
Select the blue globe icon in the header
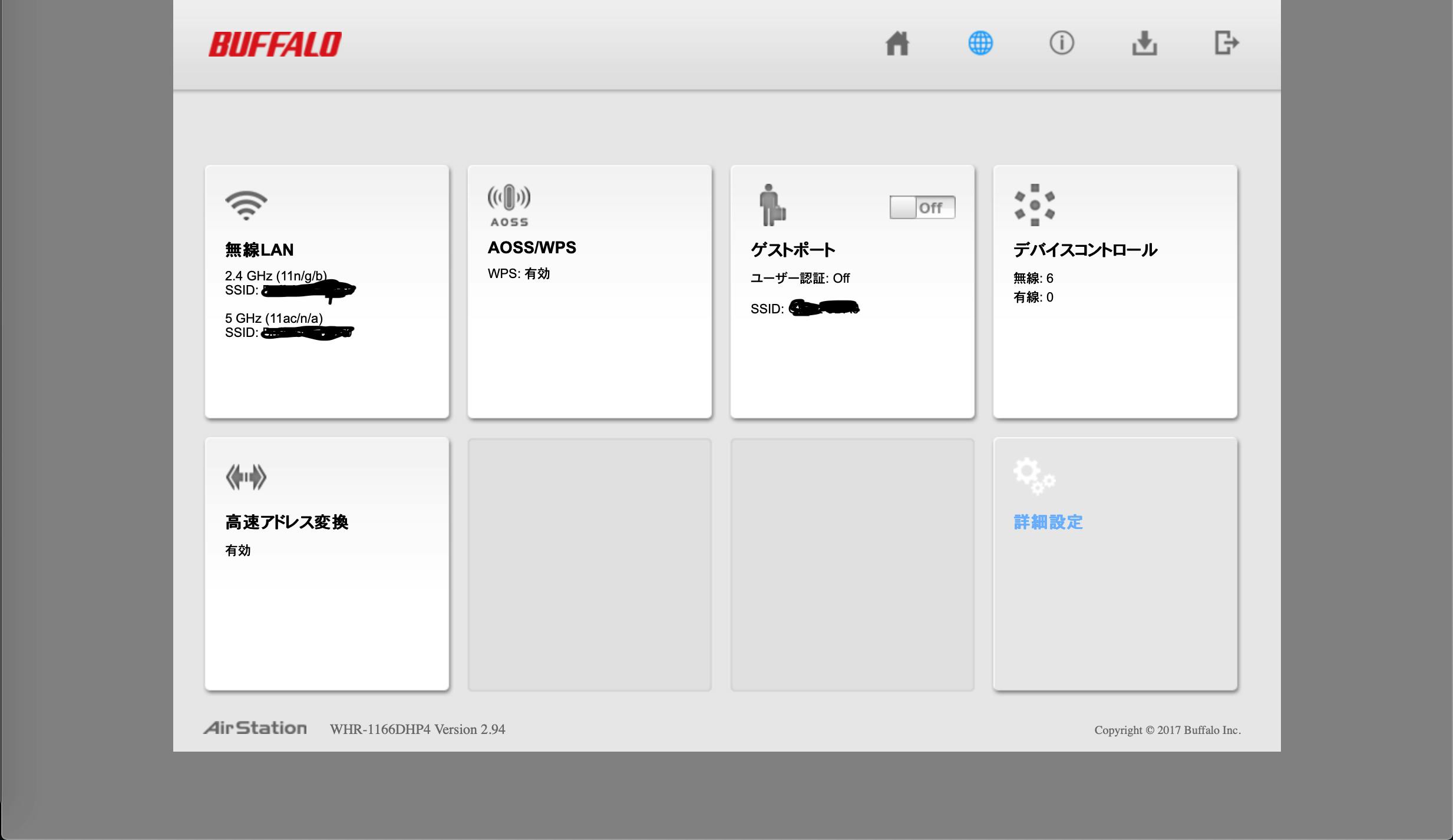(x=980, y=43)
